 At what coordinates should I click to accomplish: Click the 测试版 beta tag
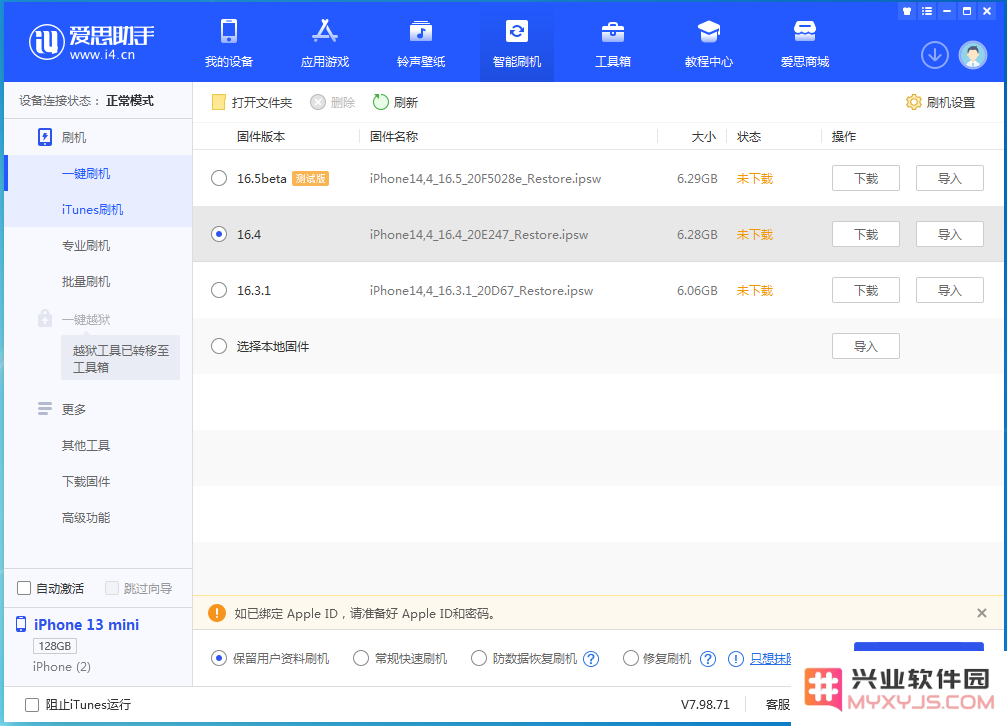(x=310, y=179)
